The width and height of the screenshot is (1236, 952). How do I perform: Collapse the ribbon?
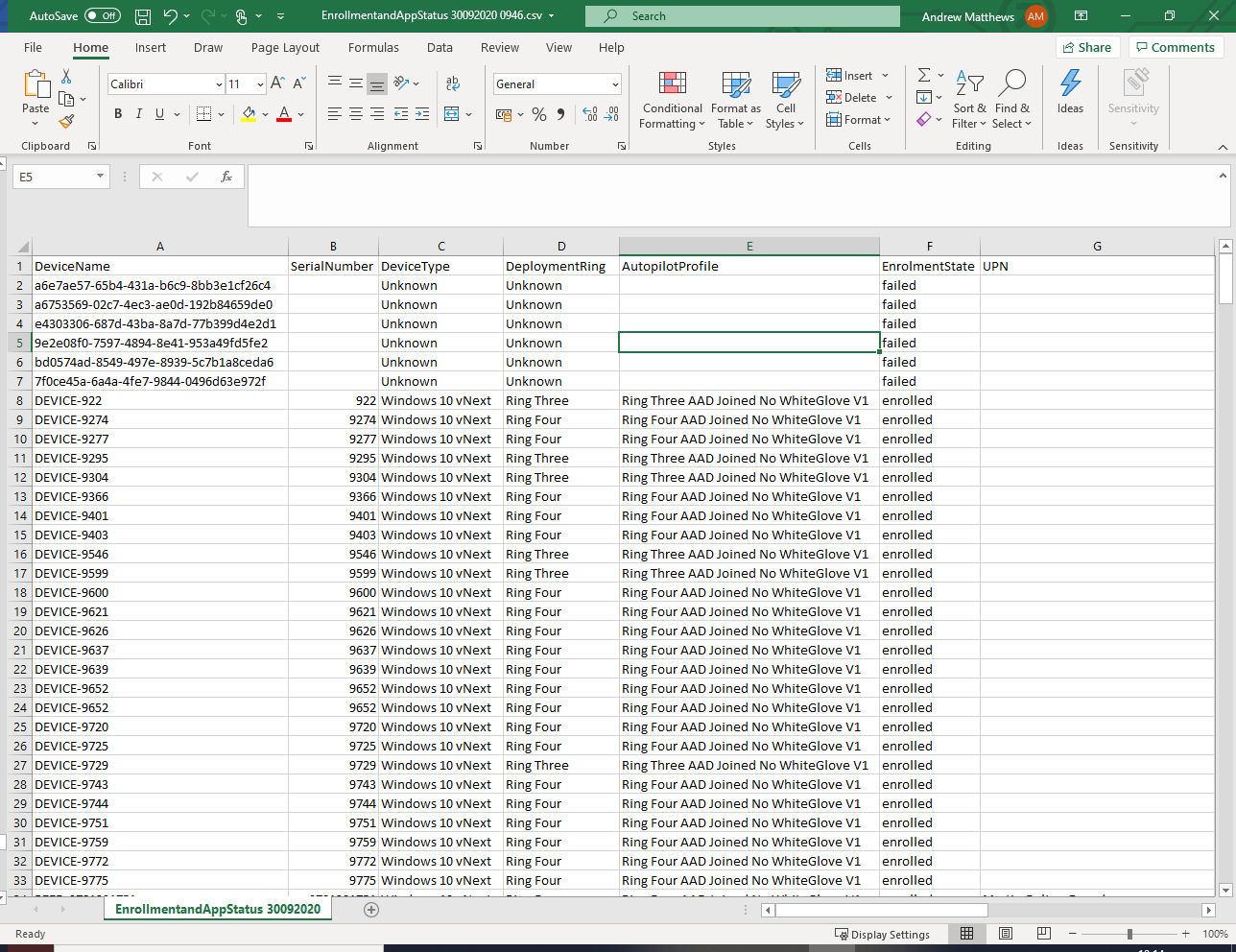[1223, 147]
